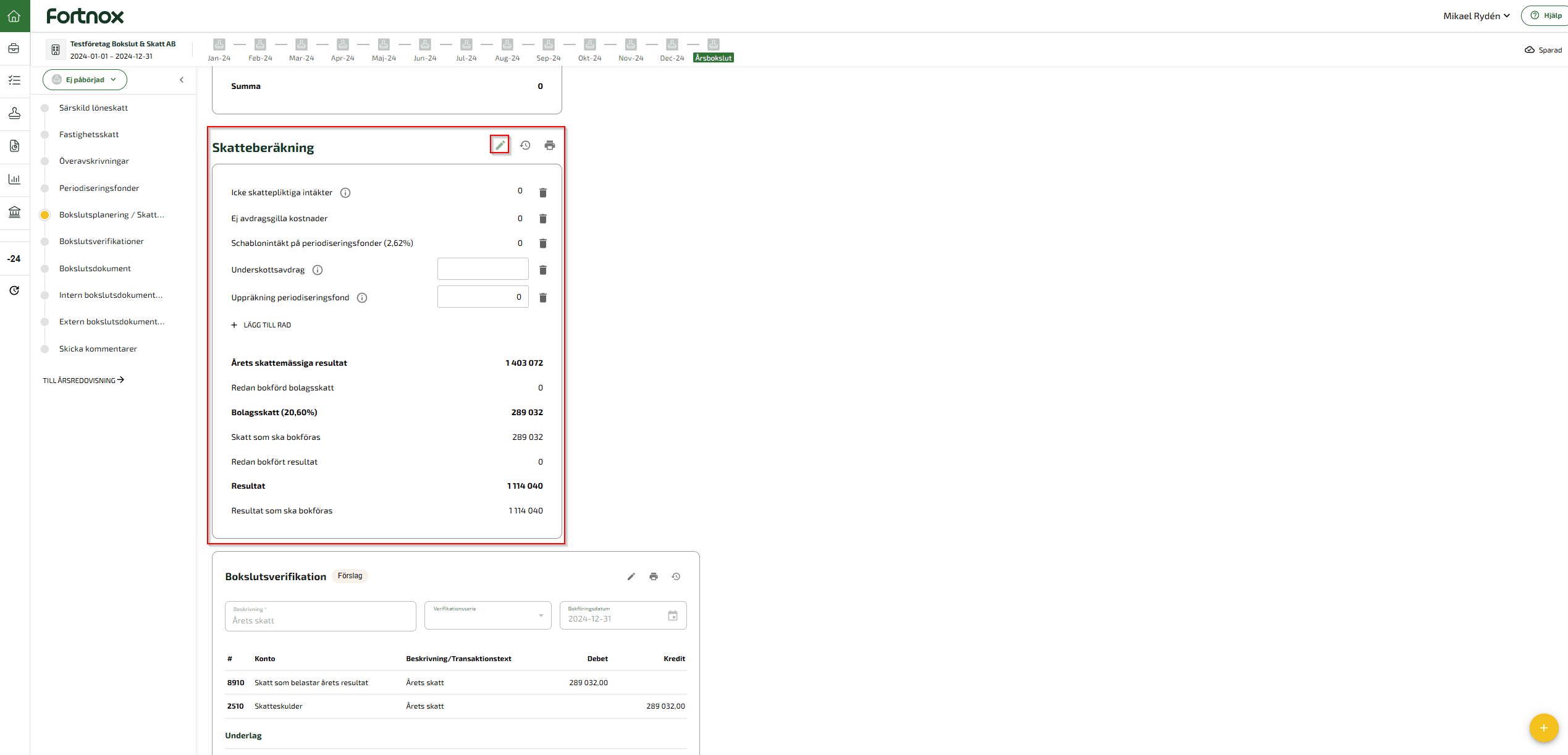Viewport: 1568px width, 755px height.
Task: Delete the Uppräkning periodiseringsfond row
Action: (543, 298)
